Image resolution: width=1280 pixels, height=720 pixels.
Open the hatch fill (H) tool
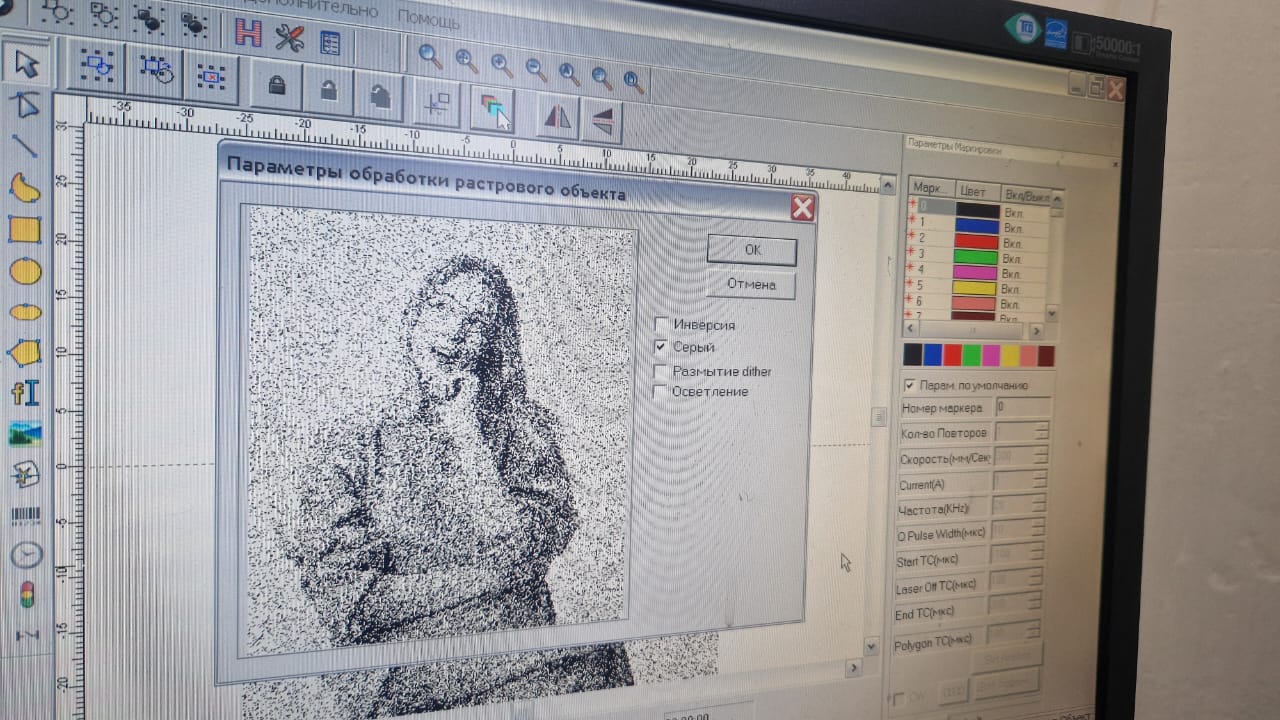tap(247, 33)
